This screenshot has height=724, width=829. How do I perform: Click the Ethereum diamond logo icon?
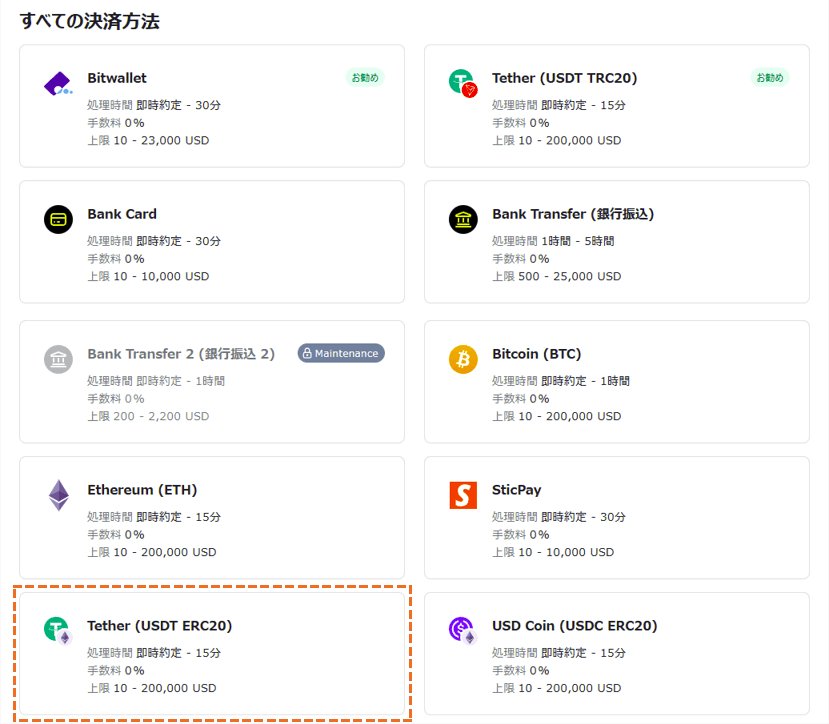pos(59,495)
